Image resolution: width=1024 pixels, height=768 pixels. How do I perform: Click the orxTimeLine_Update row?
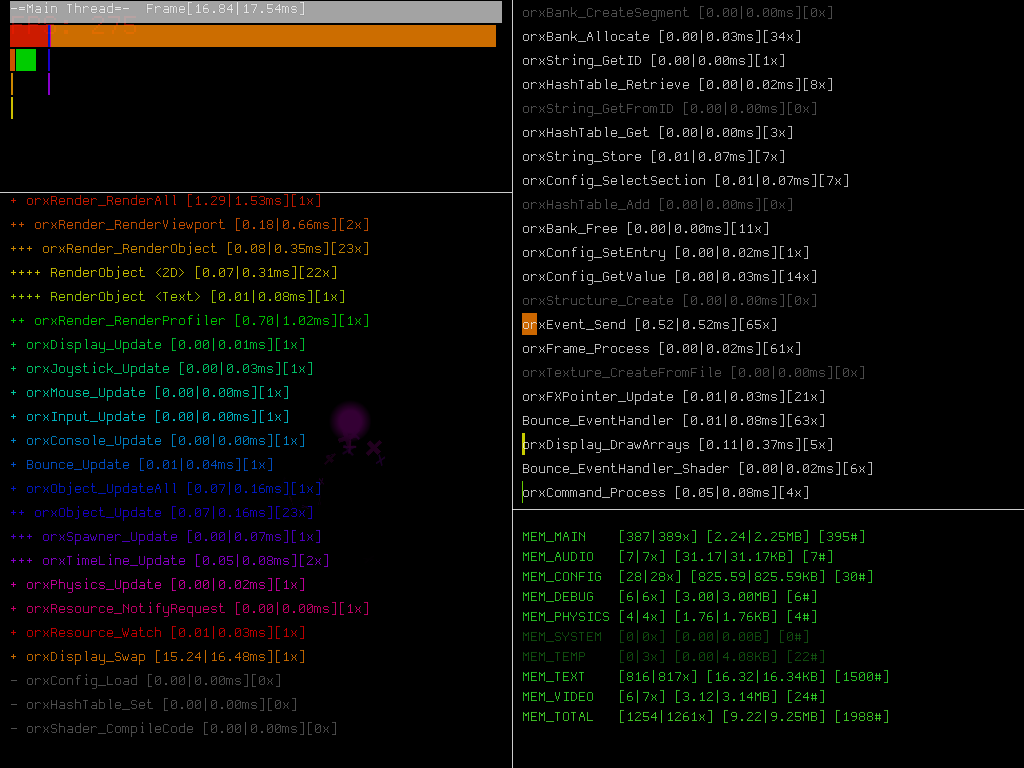pyautogui.click(x=170, y=561)
